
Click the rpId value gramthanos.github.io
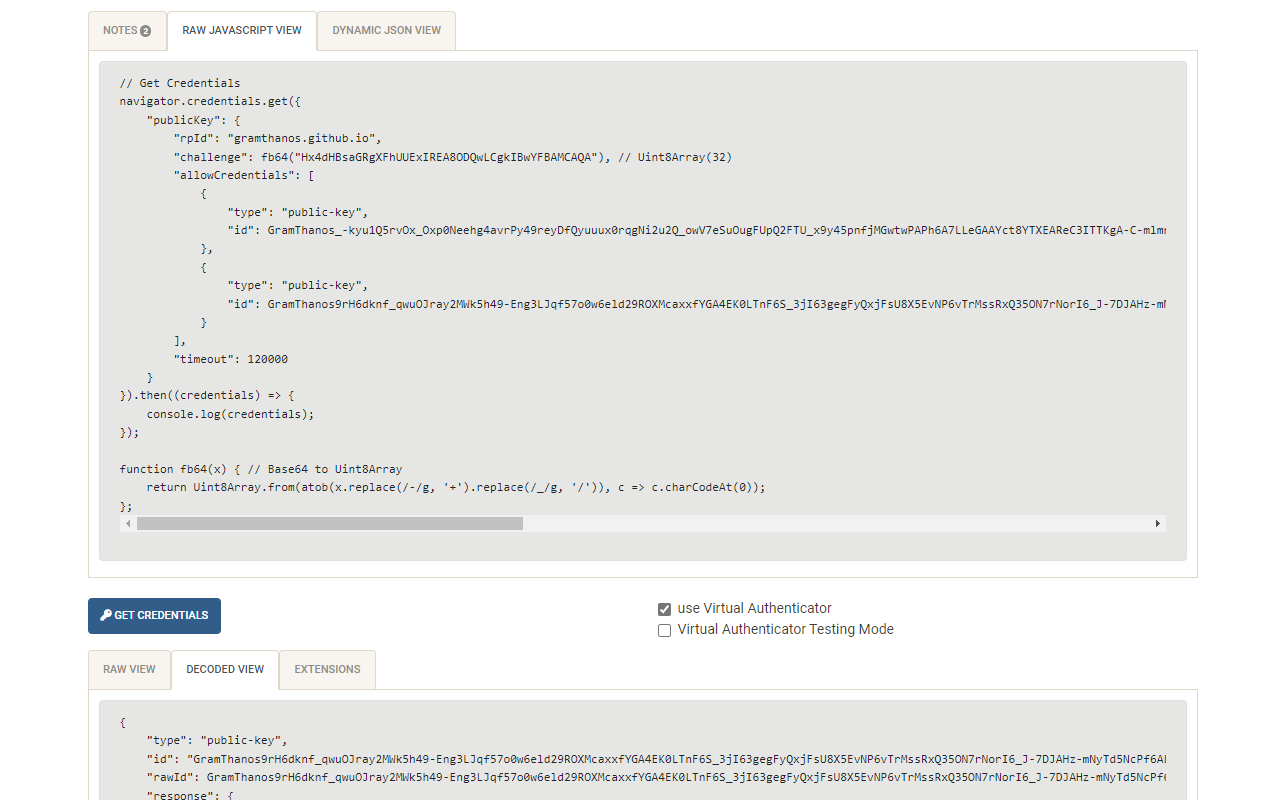tap(305, 138)
